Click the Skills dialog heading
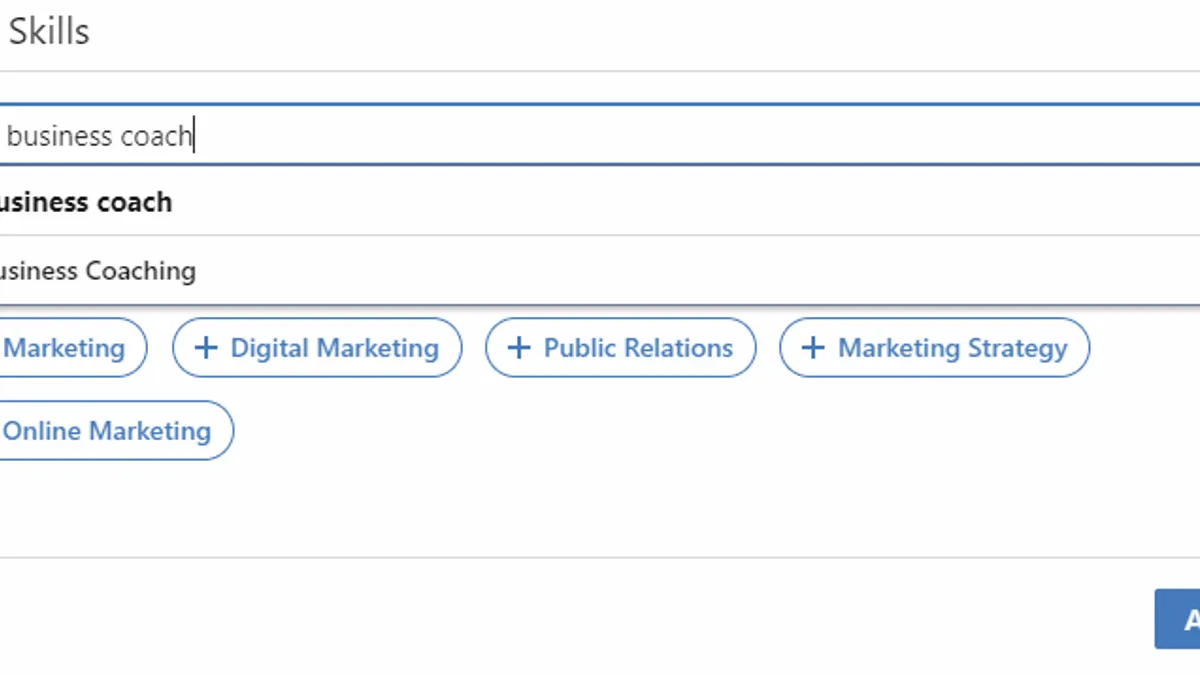 [49, 31]
